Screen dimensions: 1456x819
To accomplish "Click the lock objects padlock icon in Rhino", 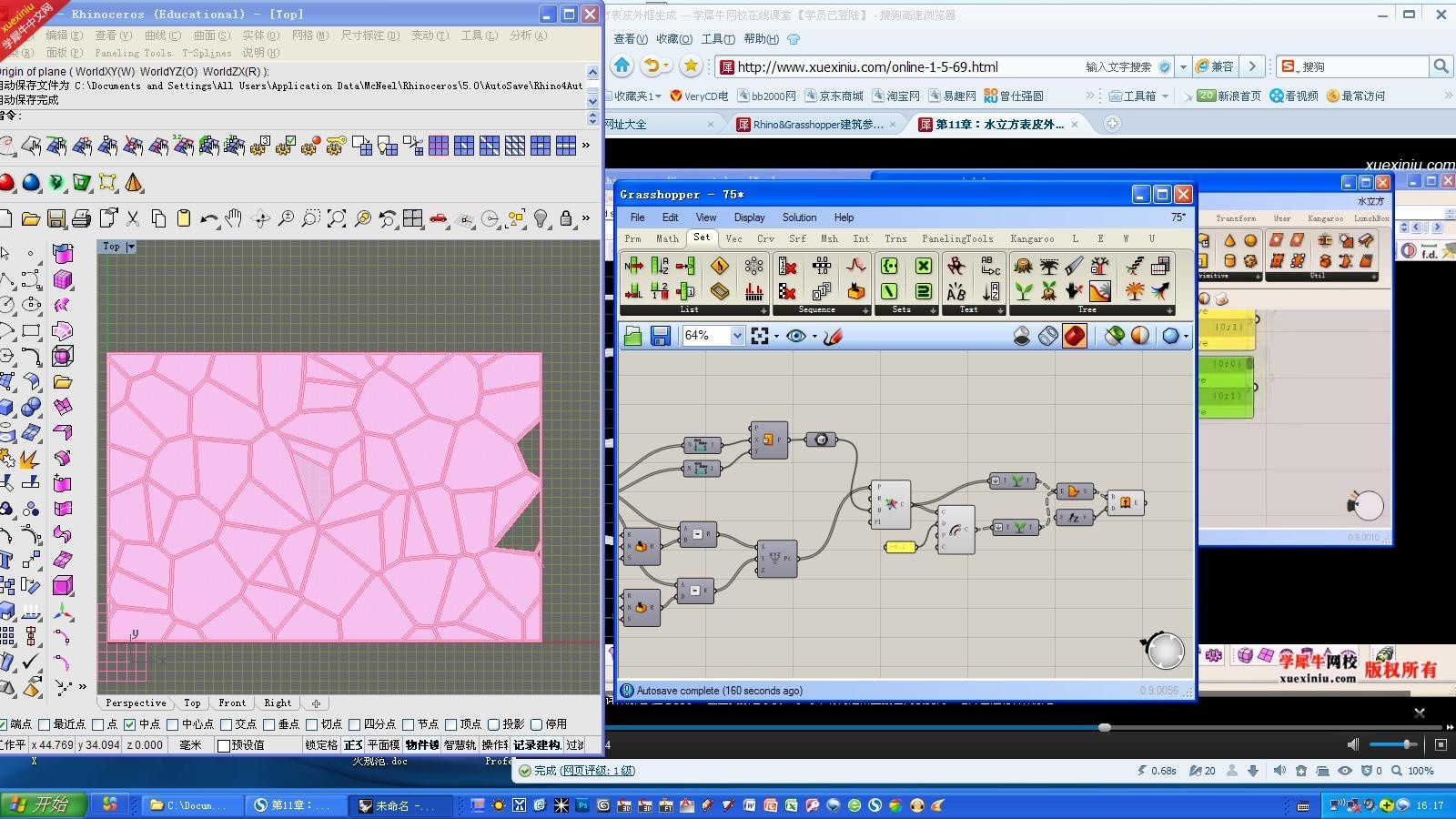I will point(566,218).
